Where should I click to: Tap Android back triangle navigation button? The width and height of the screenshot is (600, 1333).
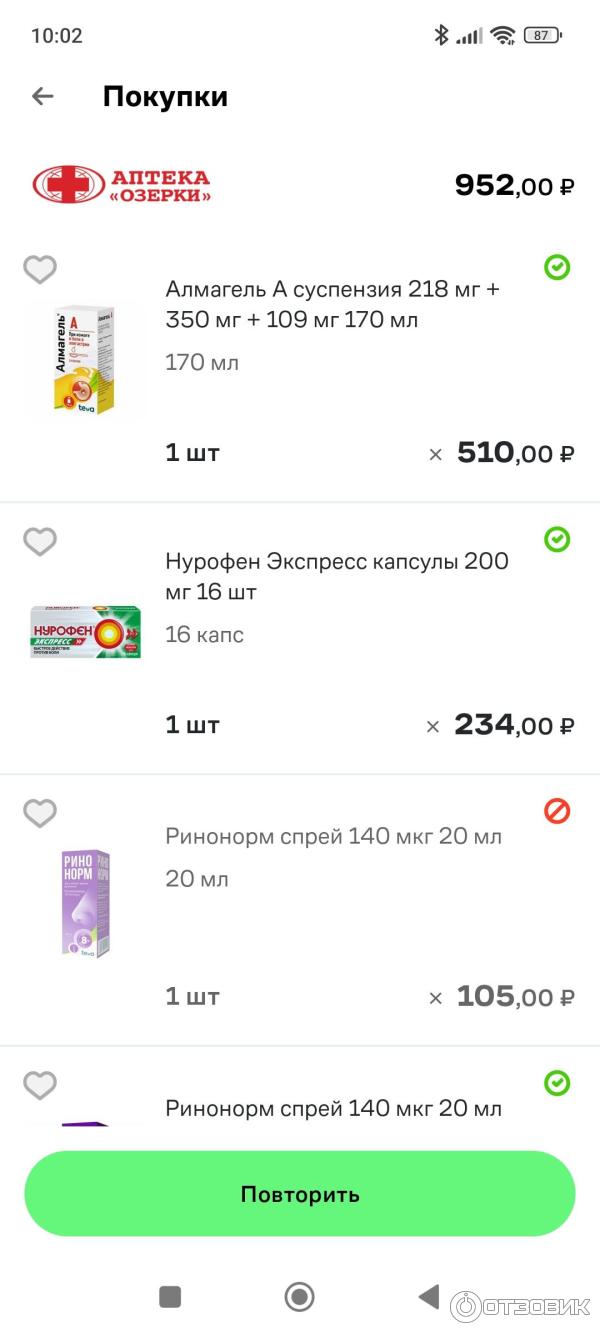[429, 1297]
